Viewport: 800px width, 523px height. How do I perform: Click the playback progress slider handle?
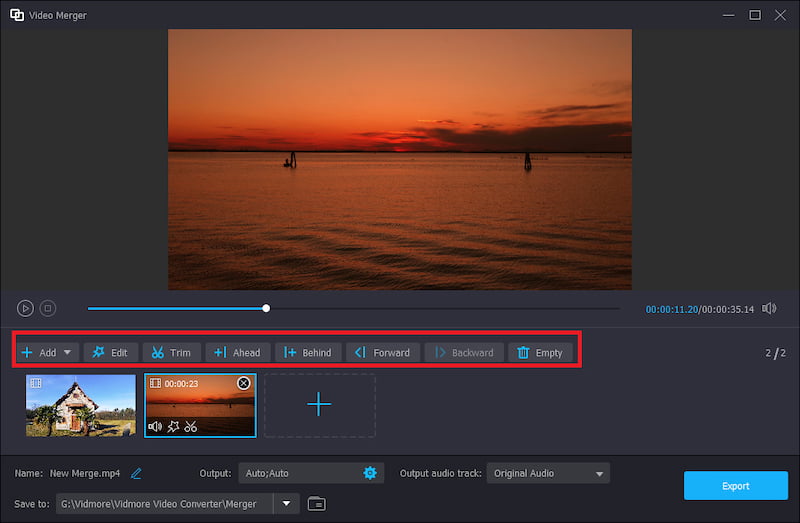266,308
